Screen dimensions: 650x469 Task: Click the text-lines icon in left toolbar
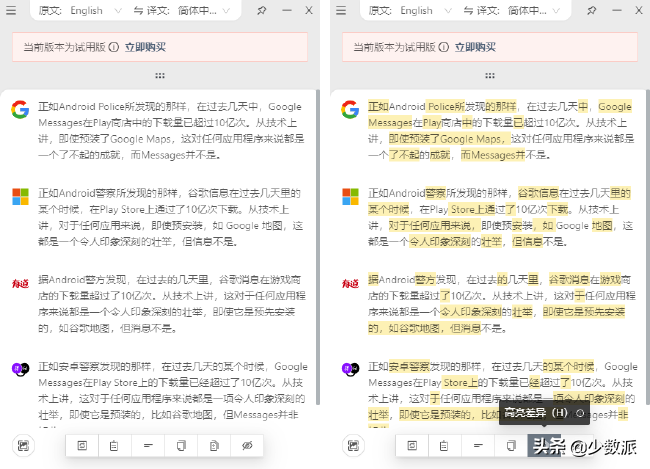pyautogui.click(x=148, y=446)
